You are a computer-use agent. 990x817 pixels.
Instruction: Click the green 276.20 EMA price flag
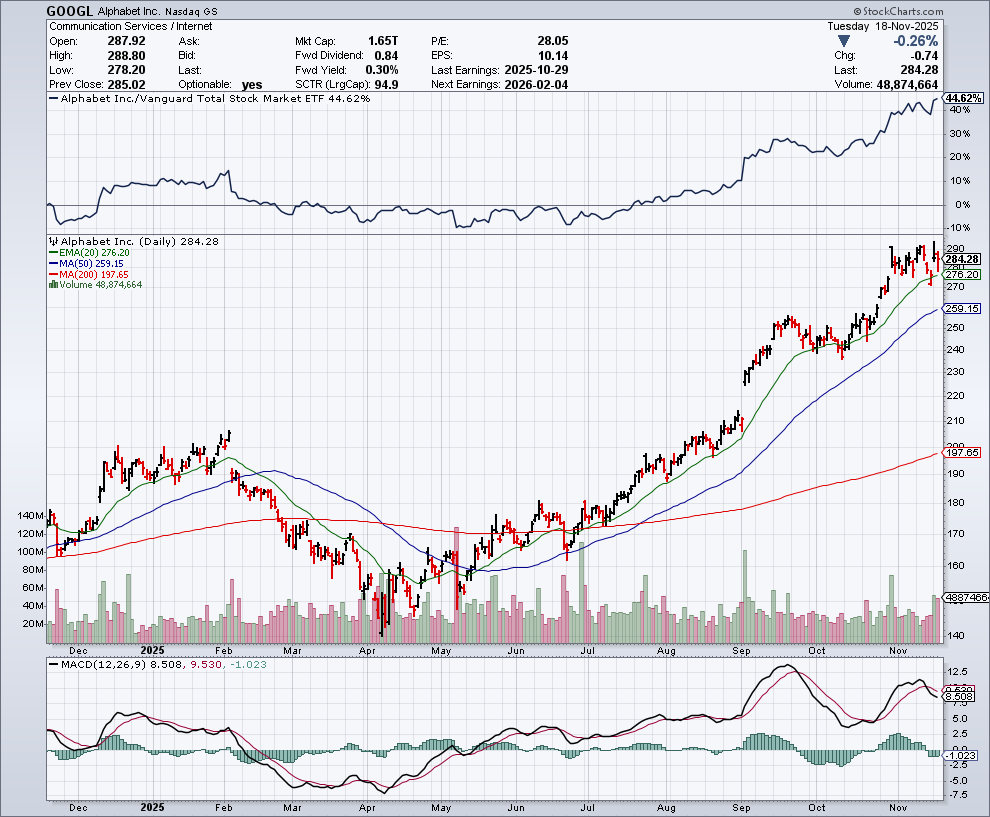(963, 274)
